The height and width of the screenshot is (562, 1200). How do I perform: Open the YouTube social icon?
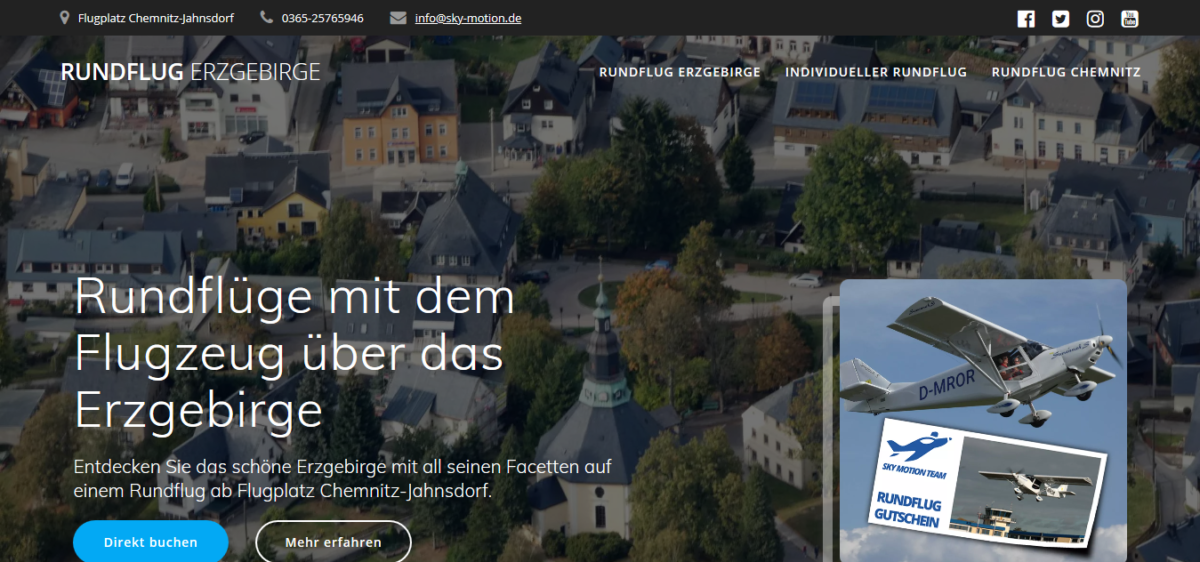point(1130,18)
